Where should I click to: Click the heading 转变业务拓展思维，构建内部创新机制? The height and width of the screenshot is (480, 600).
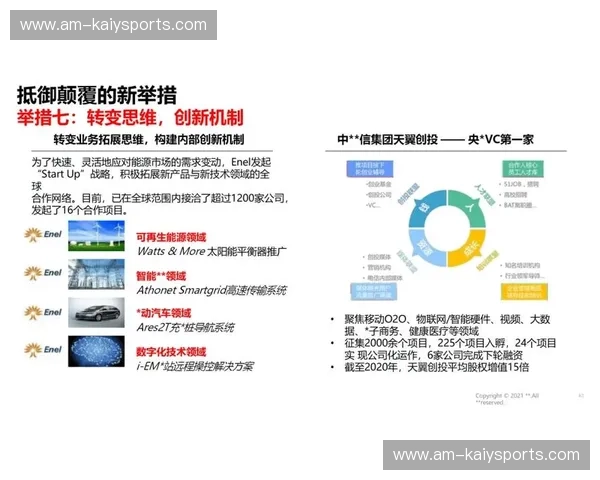tap(149, 139)
